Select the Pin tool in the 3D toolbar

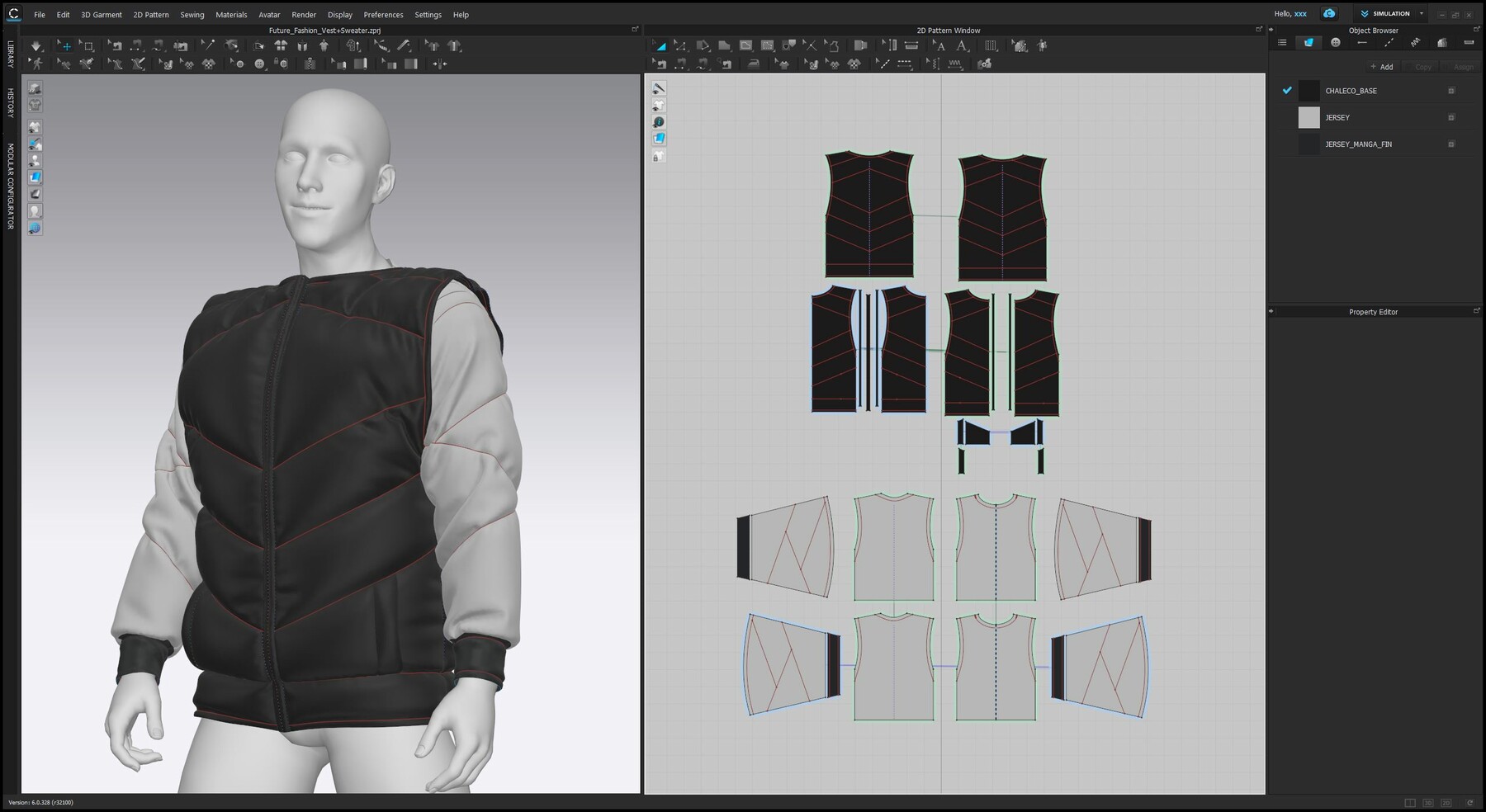pos(209,47)
